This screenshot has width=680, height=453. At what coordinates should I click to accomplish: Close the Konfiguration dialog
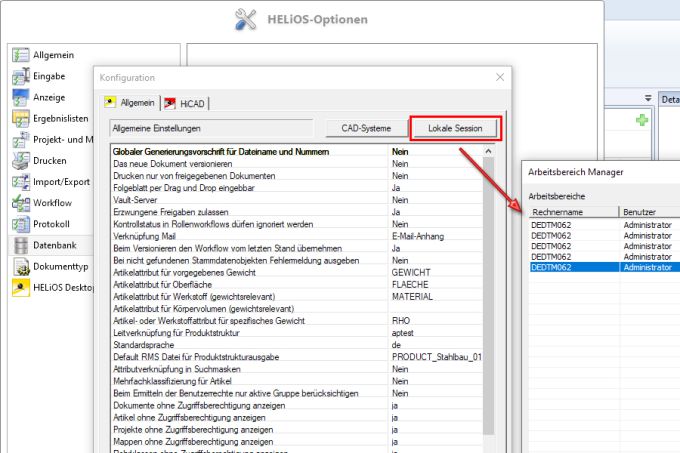tap(500, 77)
